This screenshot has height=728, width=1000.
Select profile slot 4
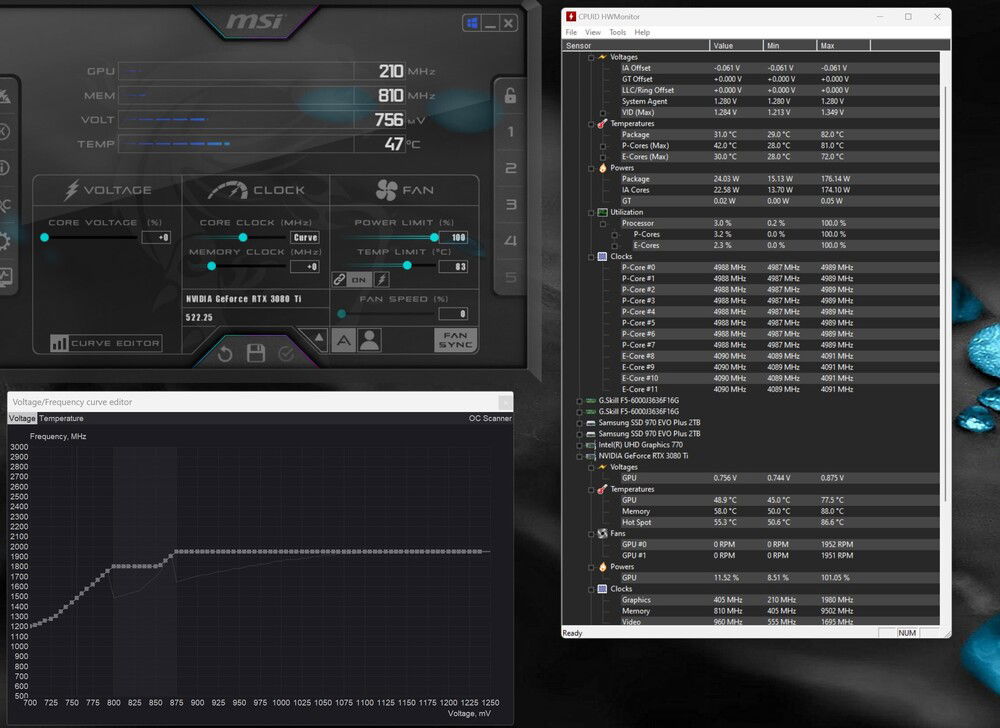[x=510, y=241]
